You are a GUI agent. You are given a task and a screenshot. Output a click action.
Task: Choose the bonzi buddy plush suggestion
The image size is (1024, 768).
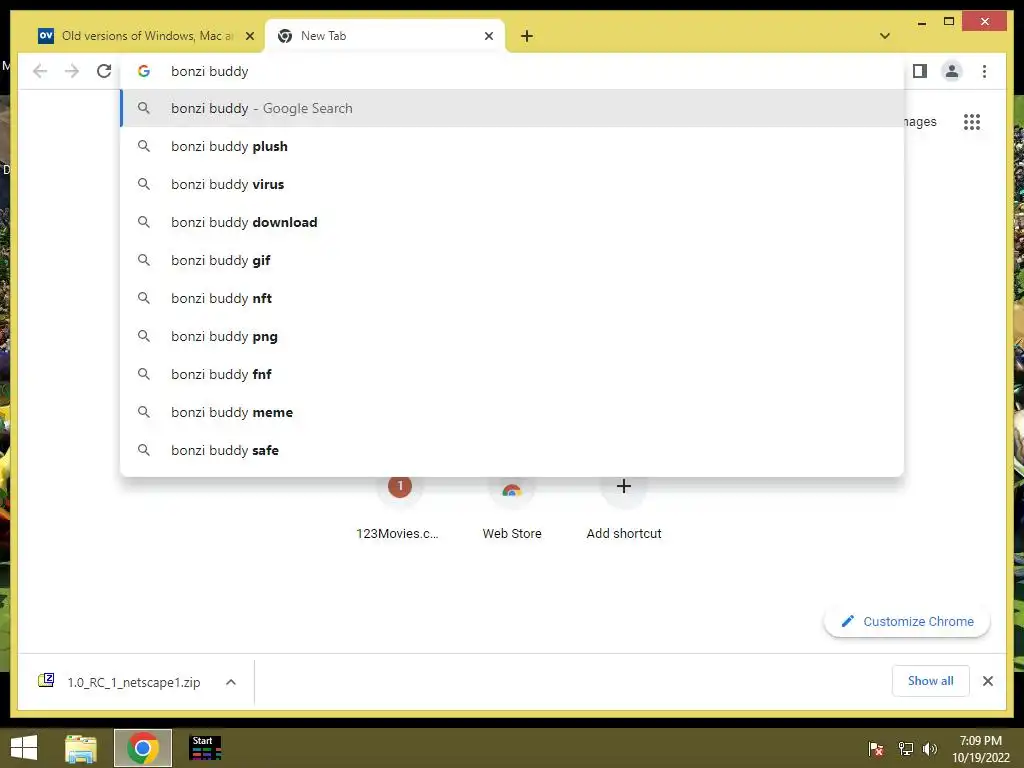[512, 146]
